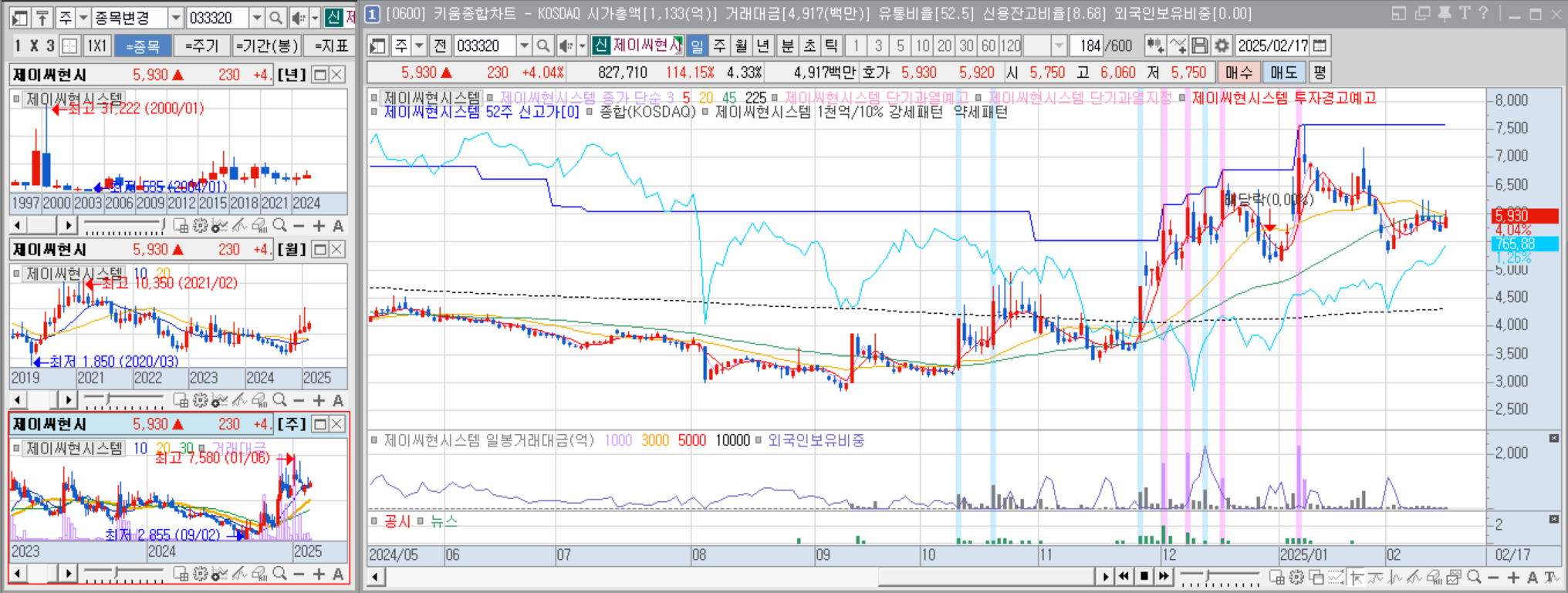Click the 전 button before stock code
The height and width of the screenshot is (593, 1568).
(440, 45)
